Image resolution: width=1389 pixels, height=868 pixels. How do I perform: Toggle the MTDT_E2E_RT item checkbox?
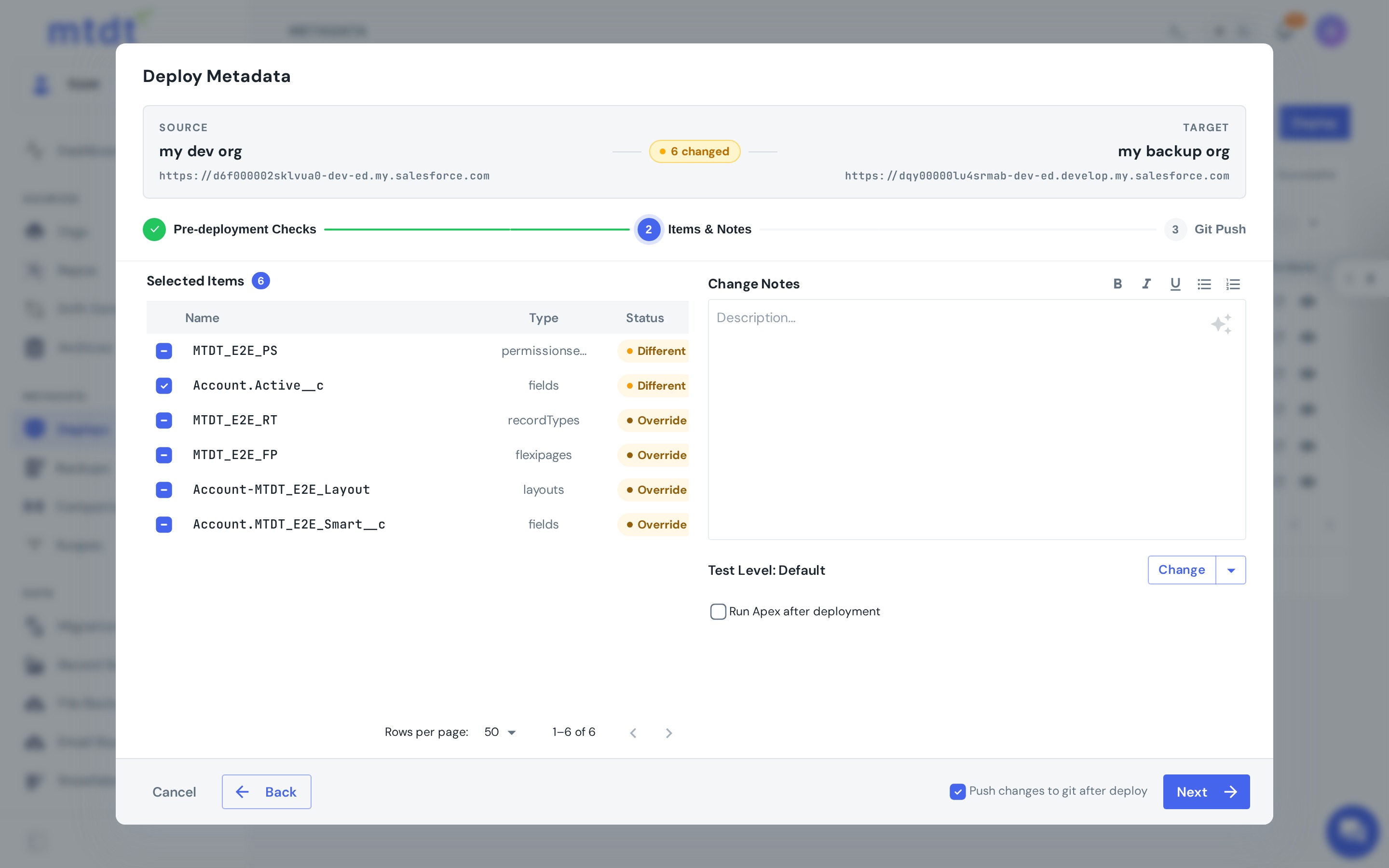click(164, 420)
